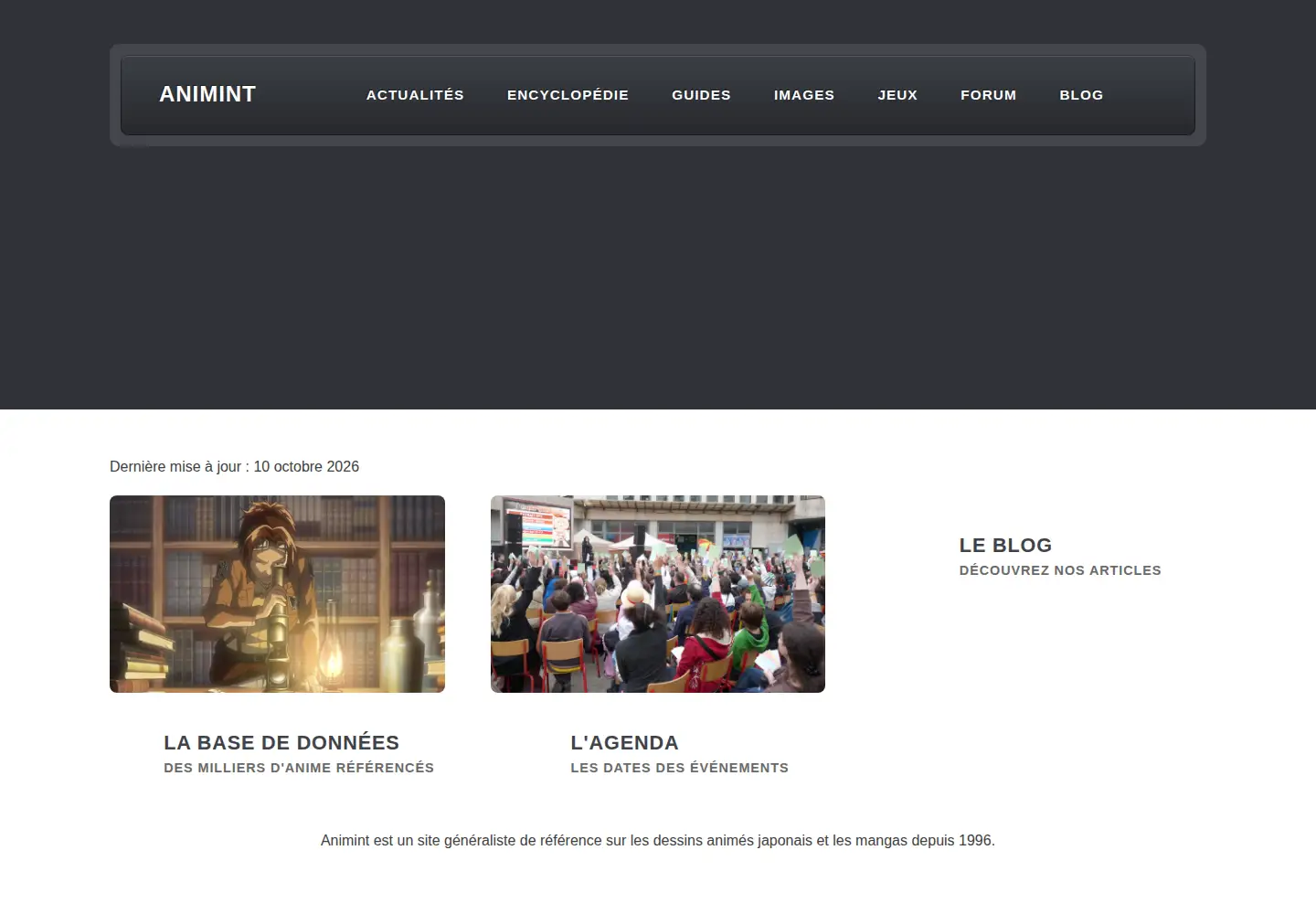Viewport: 1316px width, 914px height.
Task: Visit the Forum from navigation
Action: [988, 95]
